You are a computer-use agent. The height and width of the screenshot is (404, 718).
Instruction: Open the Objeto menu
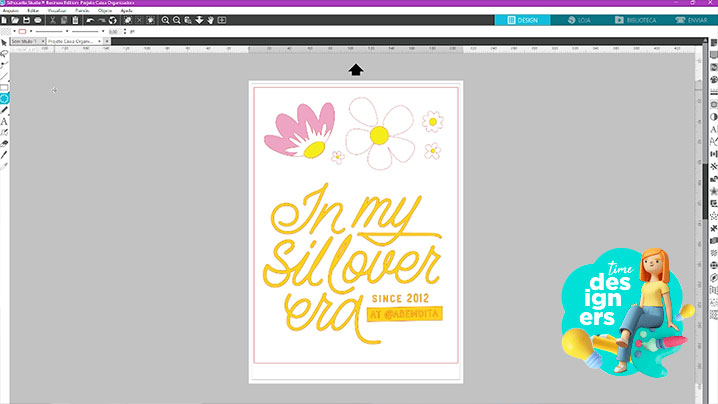[105, 10]
